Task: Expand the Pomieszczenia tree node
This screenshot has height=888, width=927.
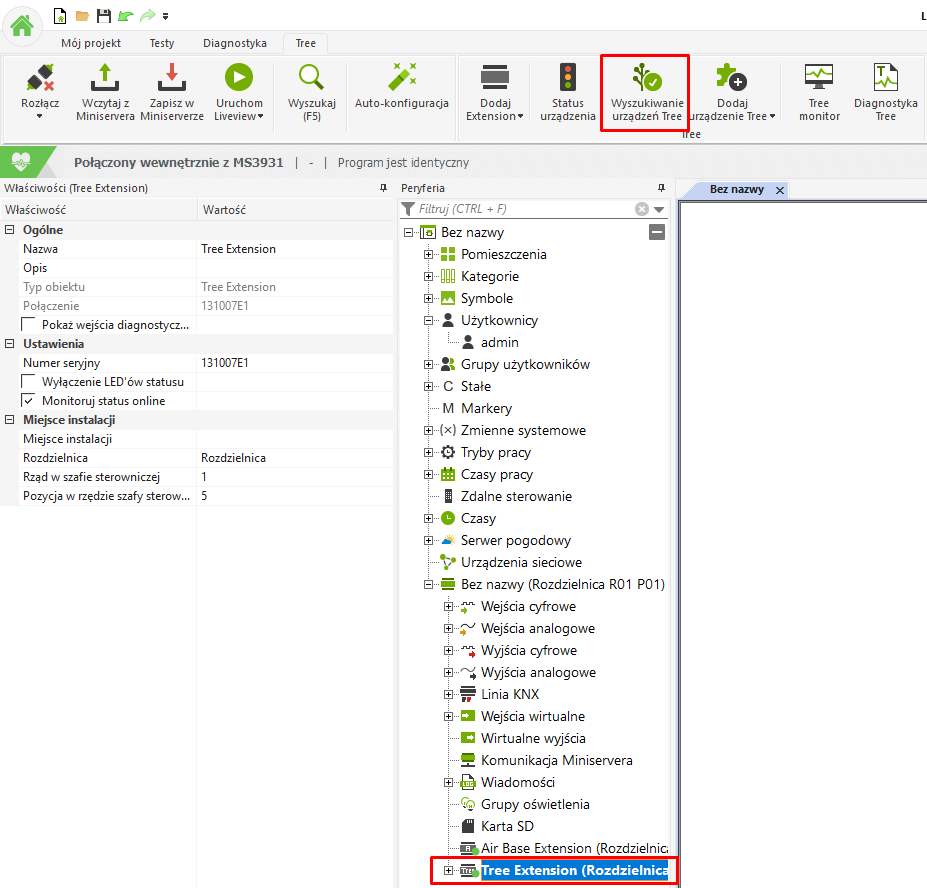Action: (428, 255)
